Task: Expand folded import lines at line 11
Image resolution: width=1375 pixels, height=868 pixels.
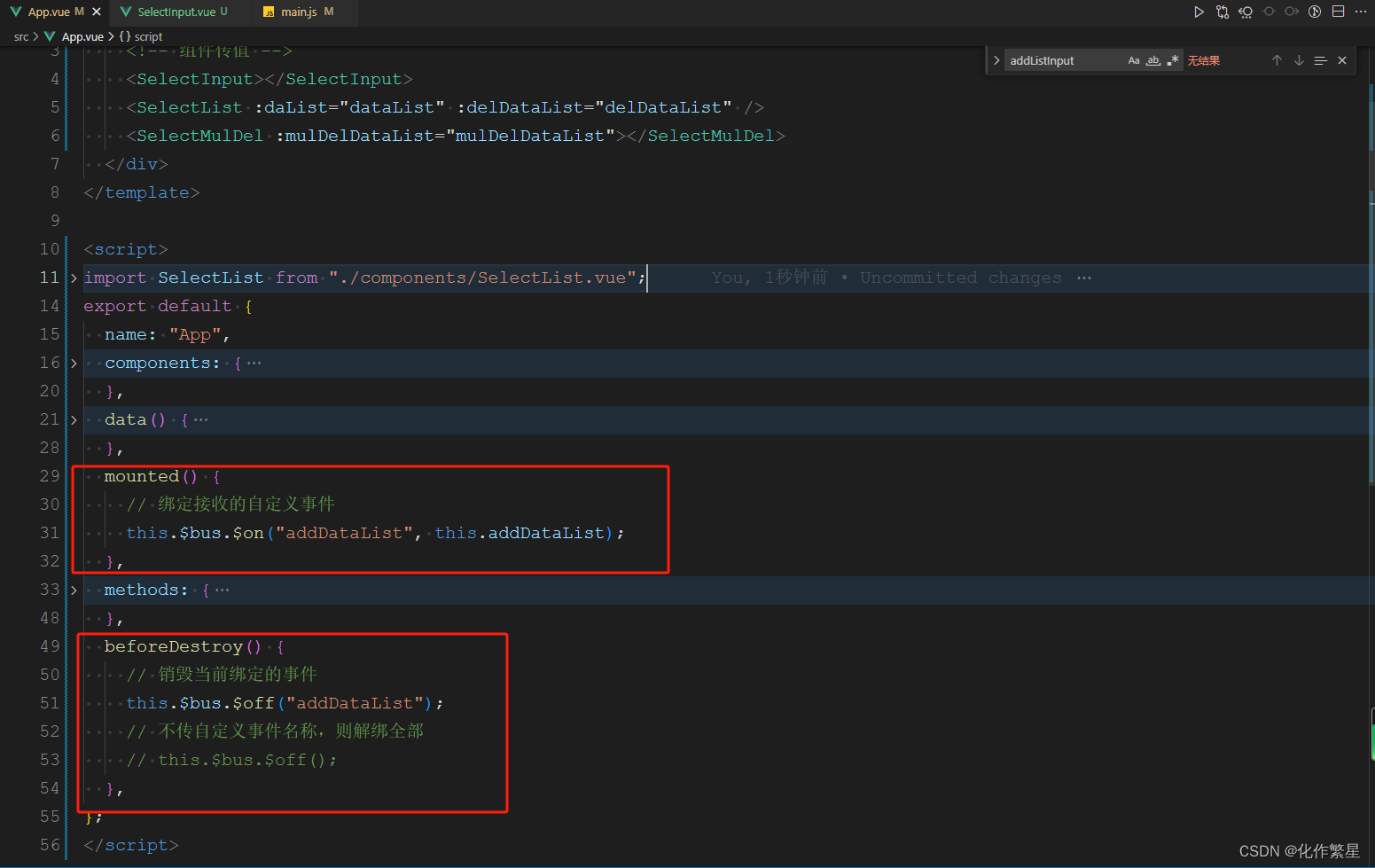Action: point(74,278)
